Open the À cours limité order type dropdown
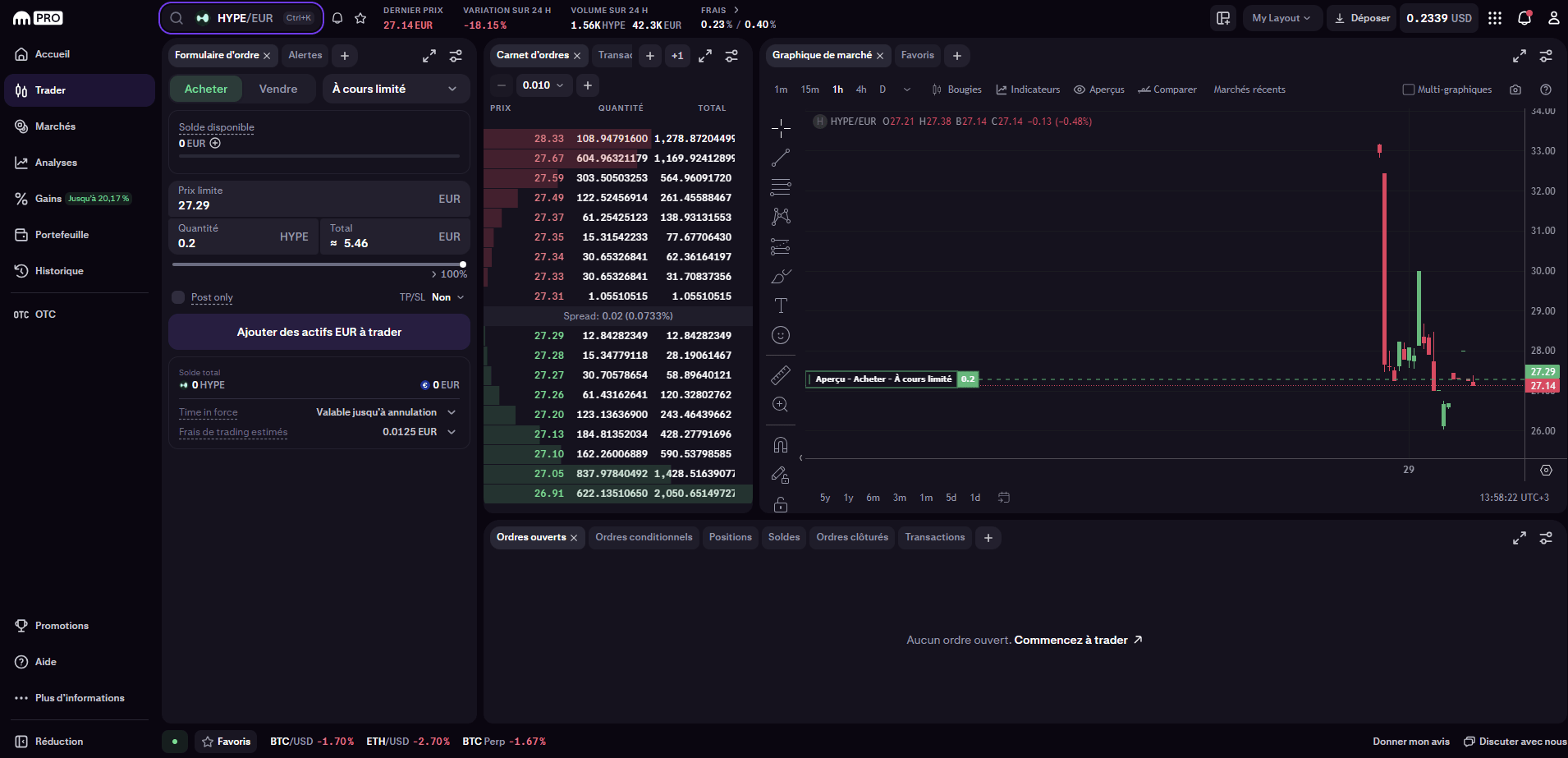This screenshot has width=1568, height=758. [396, 88]
